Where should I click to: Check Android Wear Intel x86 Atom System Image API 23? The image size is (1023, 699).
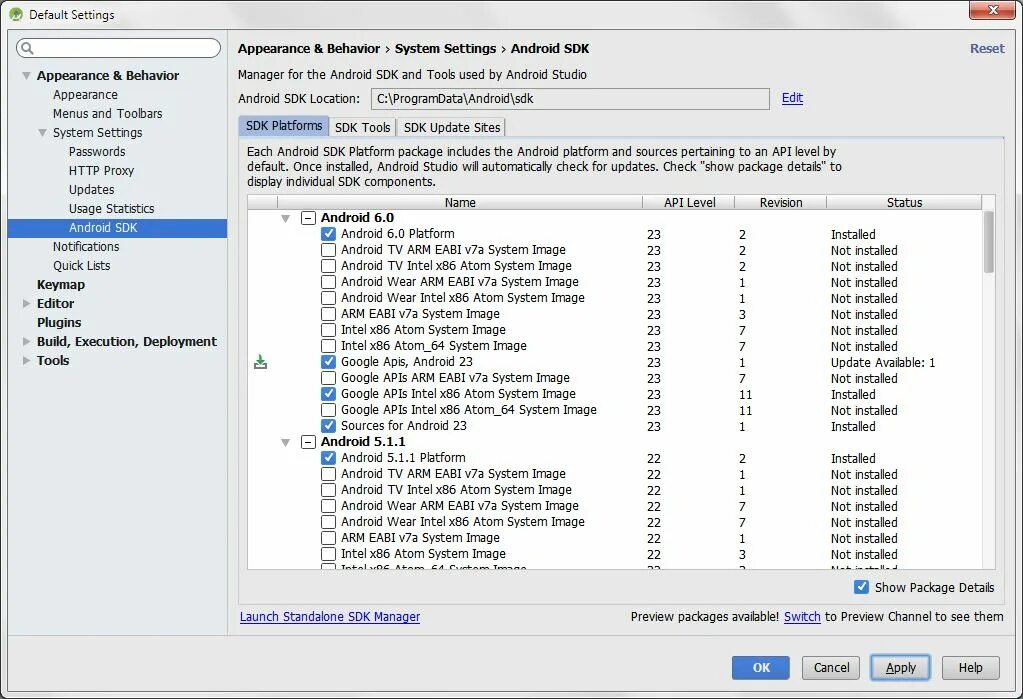(x=329, y=298)
